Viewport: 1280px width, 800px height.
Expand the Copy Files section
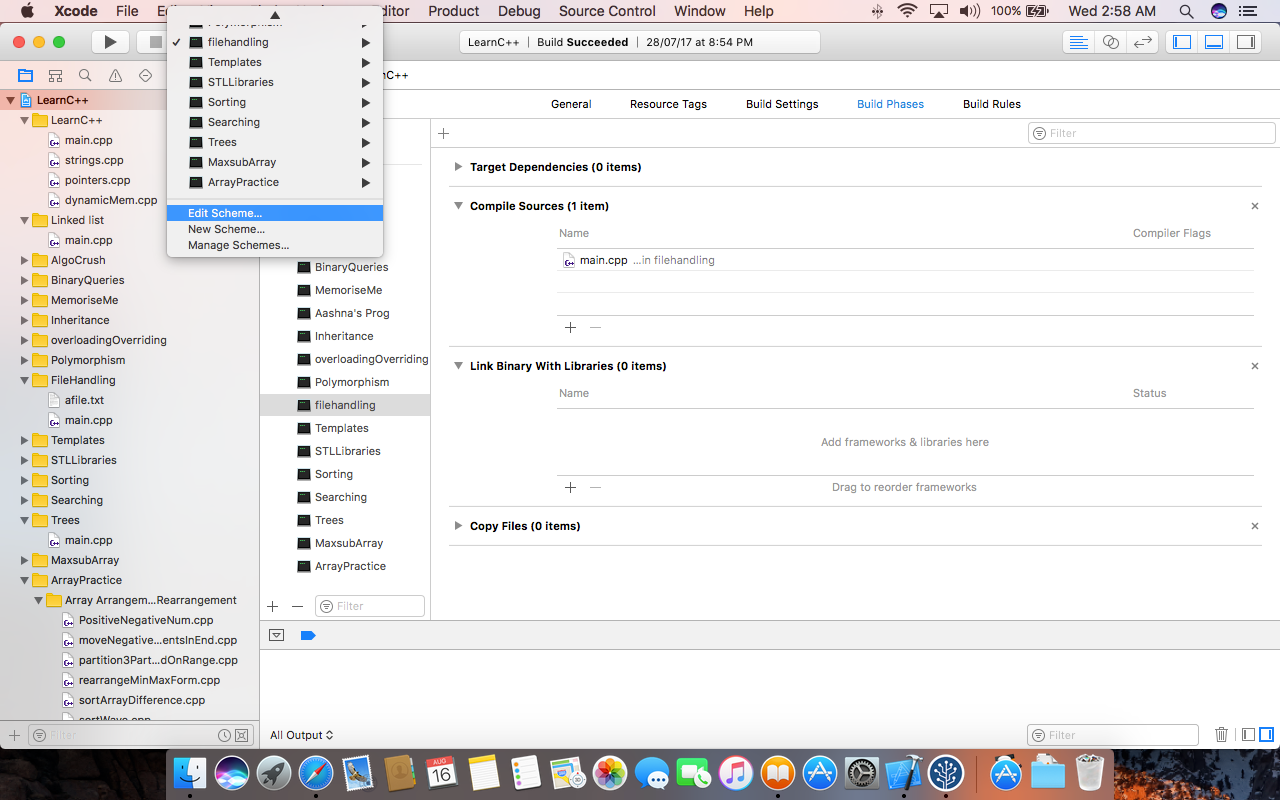click(x=458, y=526)
